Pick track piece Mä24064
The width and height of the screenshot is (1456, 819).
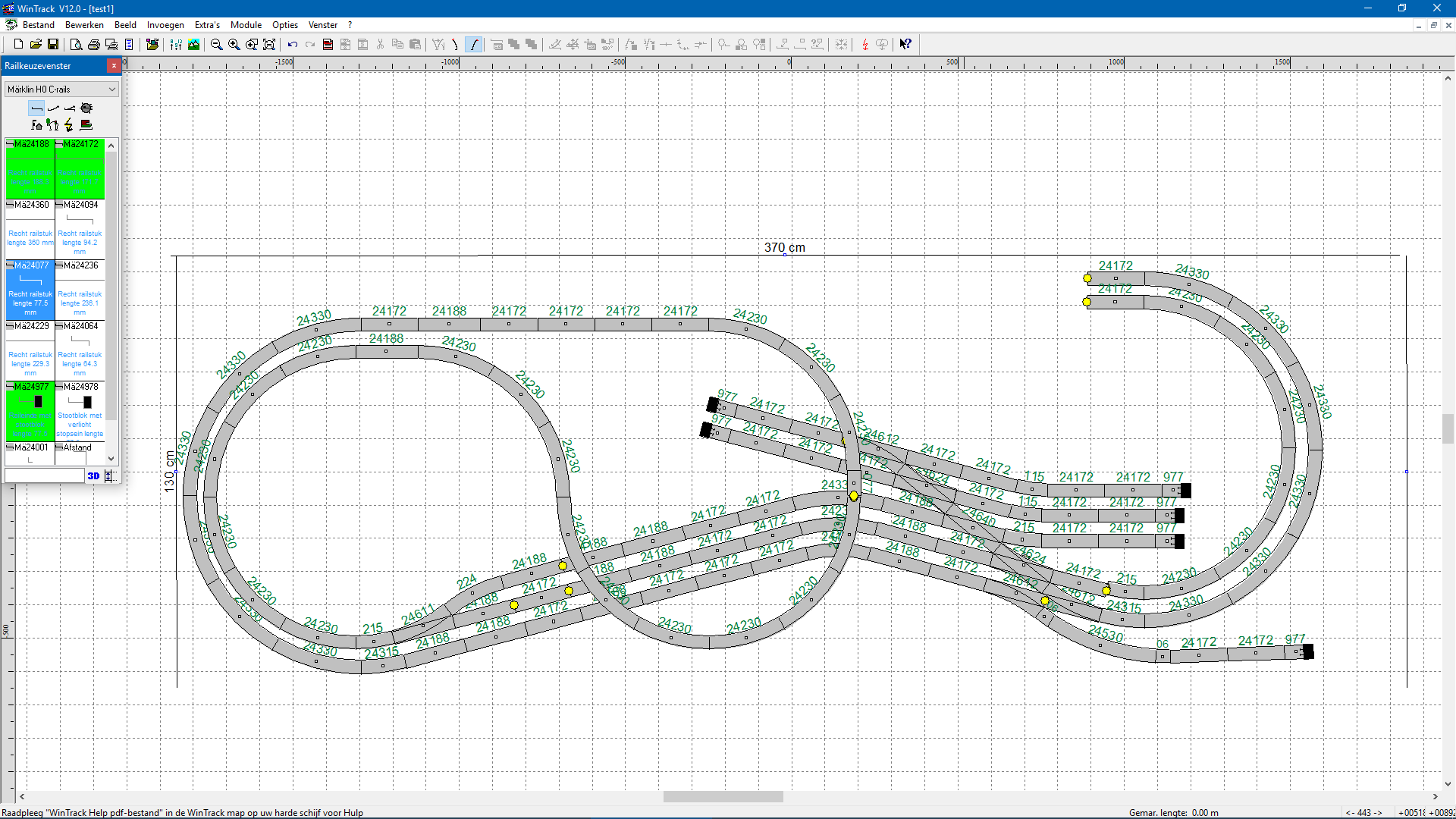[x=80, y=350]
